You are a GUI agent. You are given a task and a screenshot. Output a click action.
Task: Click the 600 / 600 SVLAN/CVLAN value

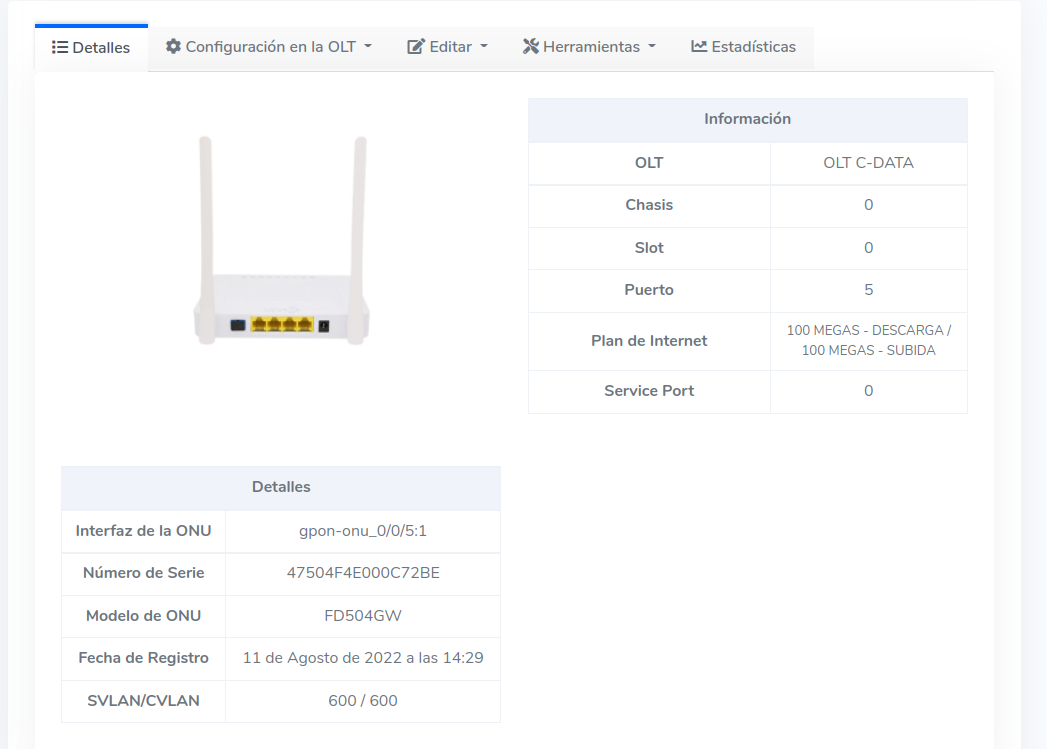click(x=363, y=701)
